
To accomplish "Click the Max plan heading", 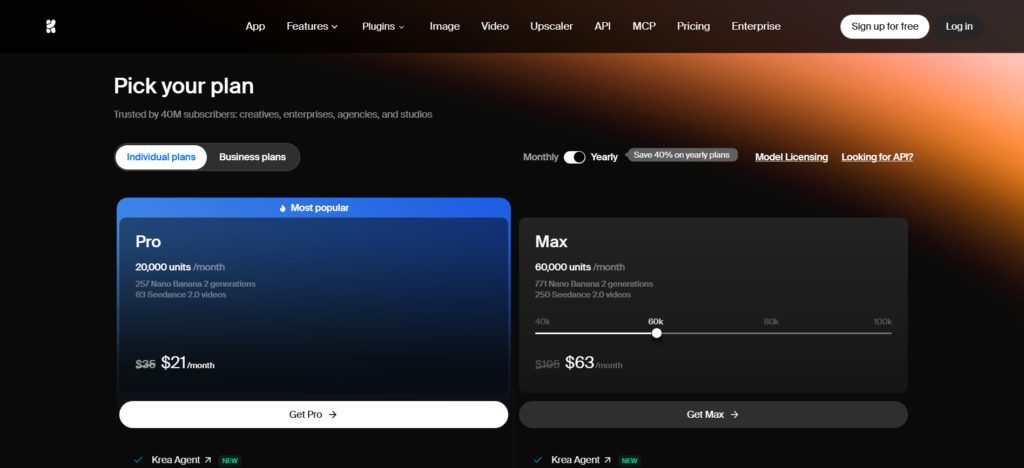I will point(551,242).
